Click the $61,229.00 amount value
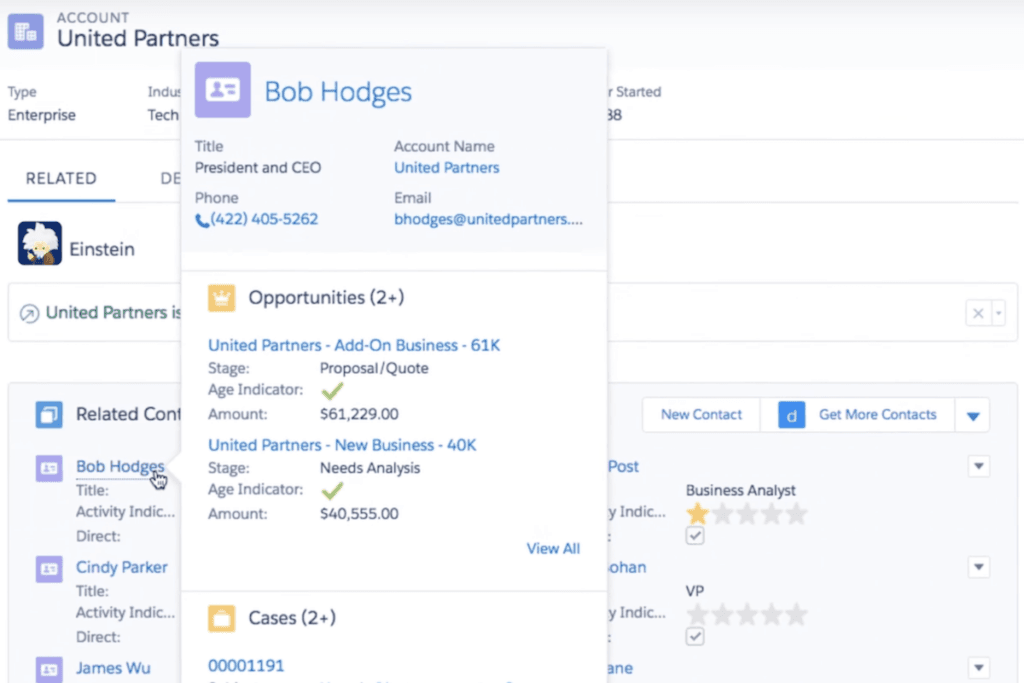 [359, 414]
